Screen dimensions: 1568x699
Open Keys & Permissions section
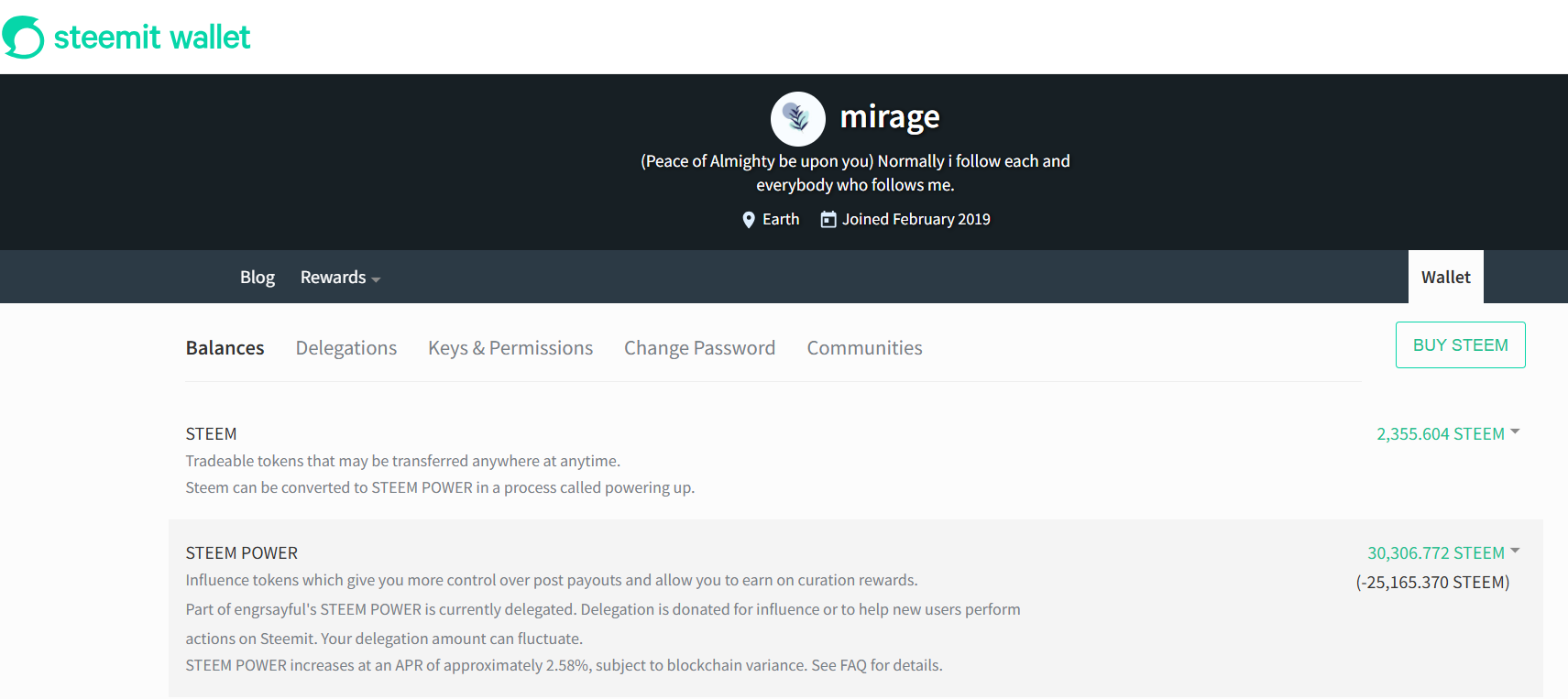click(x=510, y=348)
